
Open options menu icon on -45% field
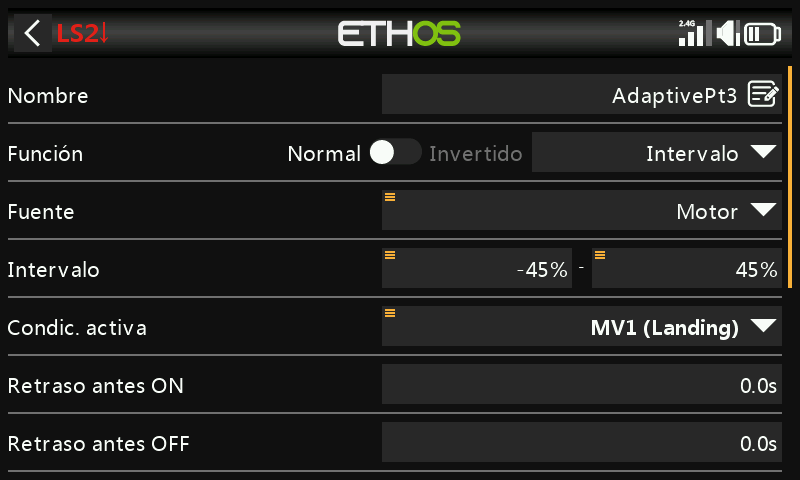click(x=390, y=255)
